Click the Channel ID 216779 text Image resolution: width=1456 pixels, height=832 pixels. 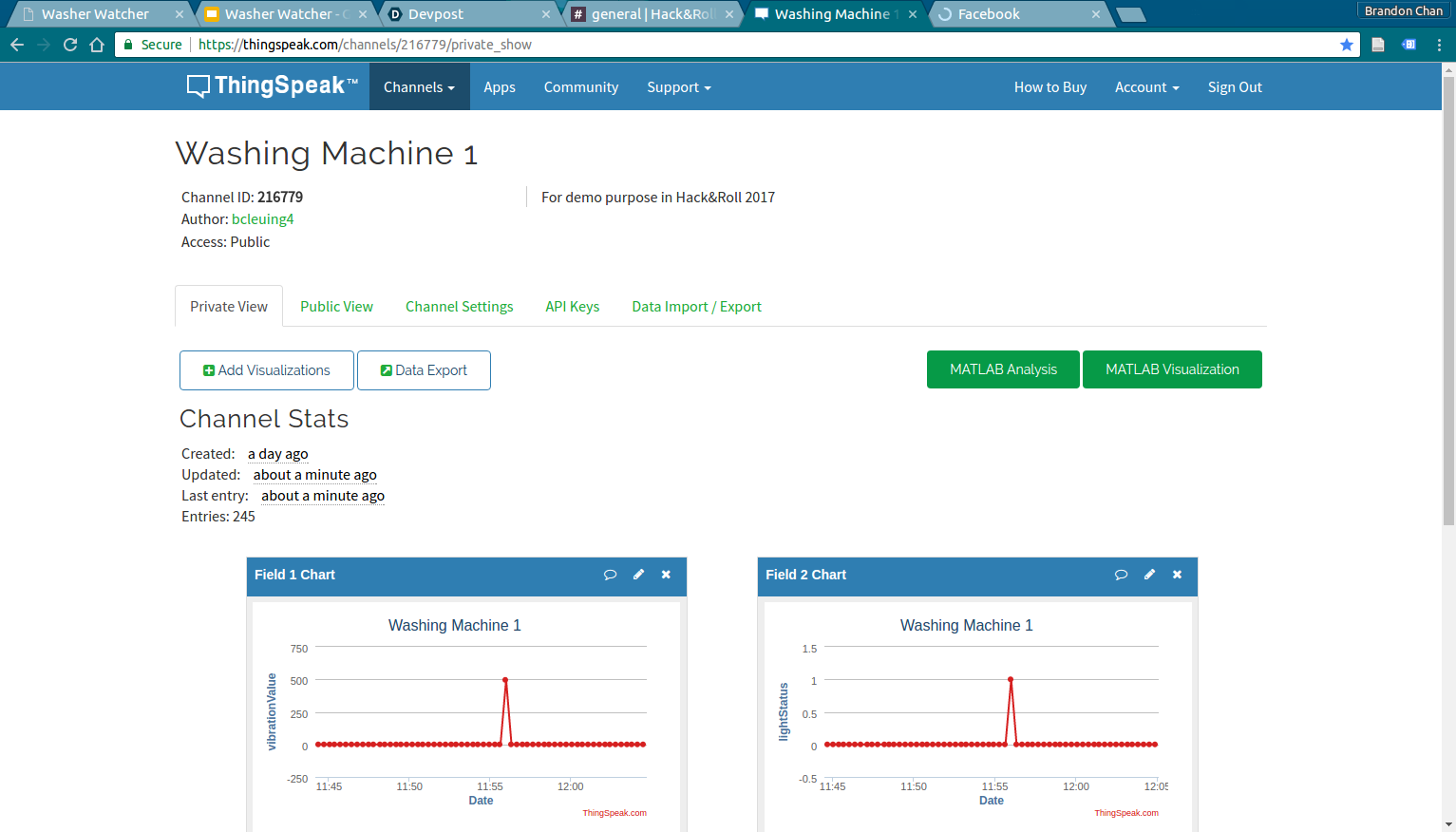click(x=242, y=198)
